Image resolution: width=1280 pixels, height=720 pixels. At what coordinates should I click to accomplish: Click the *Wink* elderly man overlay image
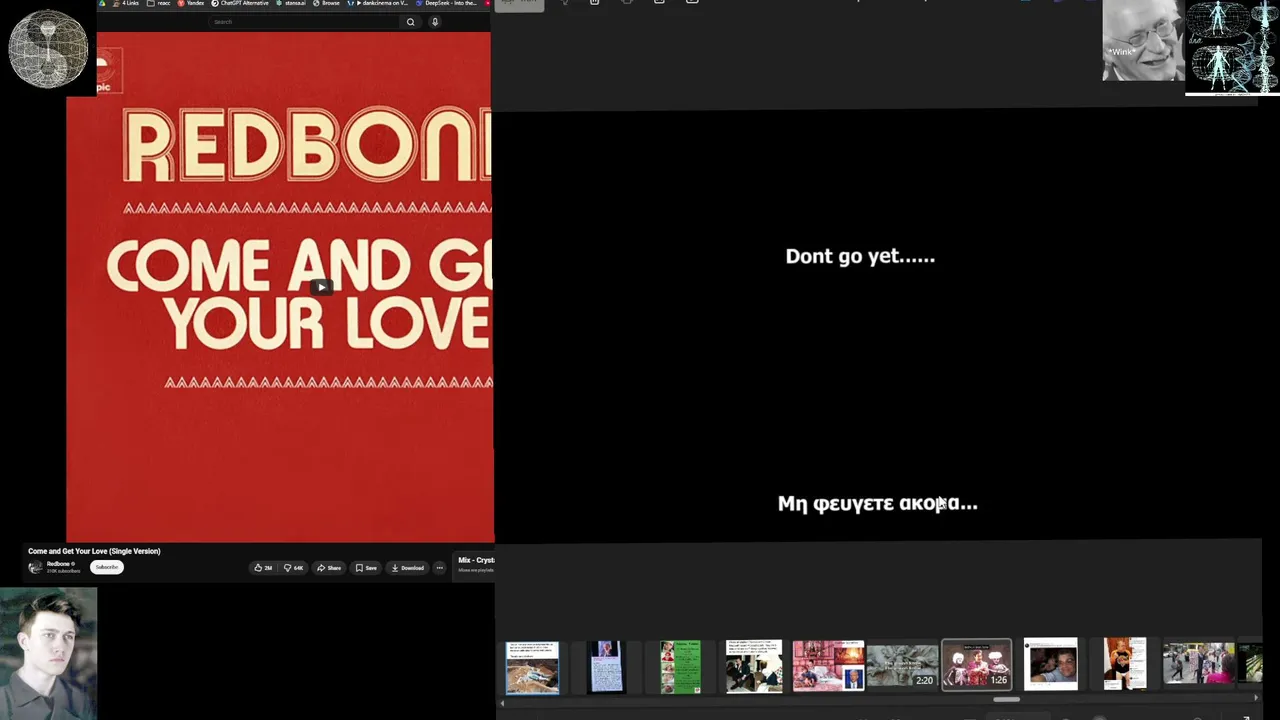pyautogui.click(x=1143, y=41)
